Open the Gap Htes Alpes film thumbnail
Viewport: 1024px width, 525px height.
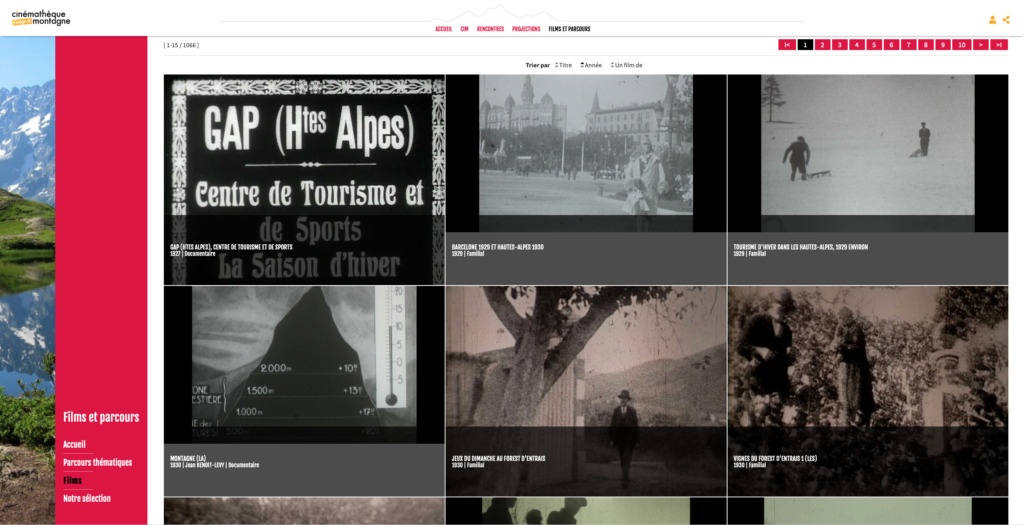point(304,180)
